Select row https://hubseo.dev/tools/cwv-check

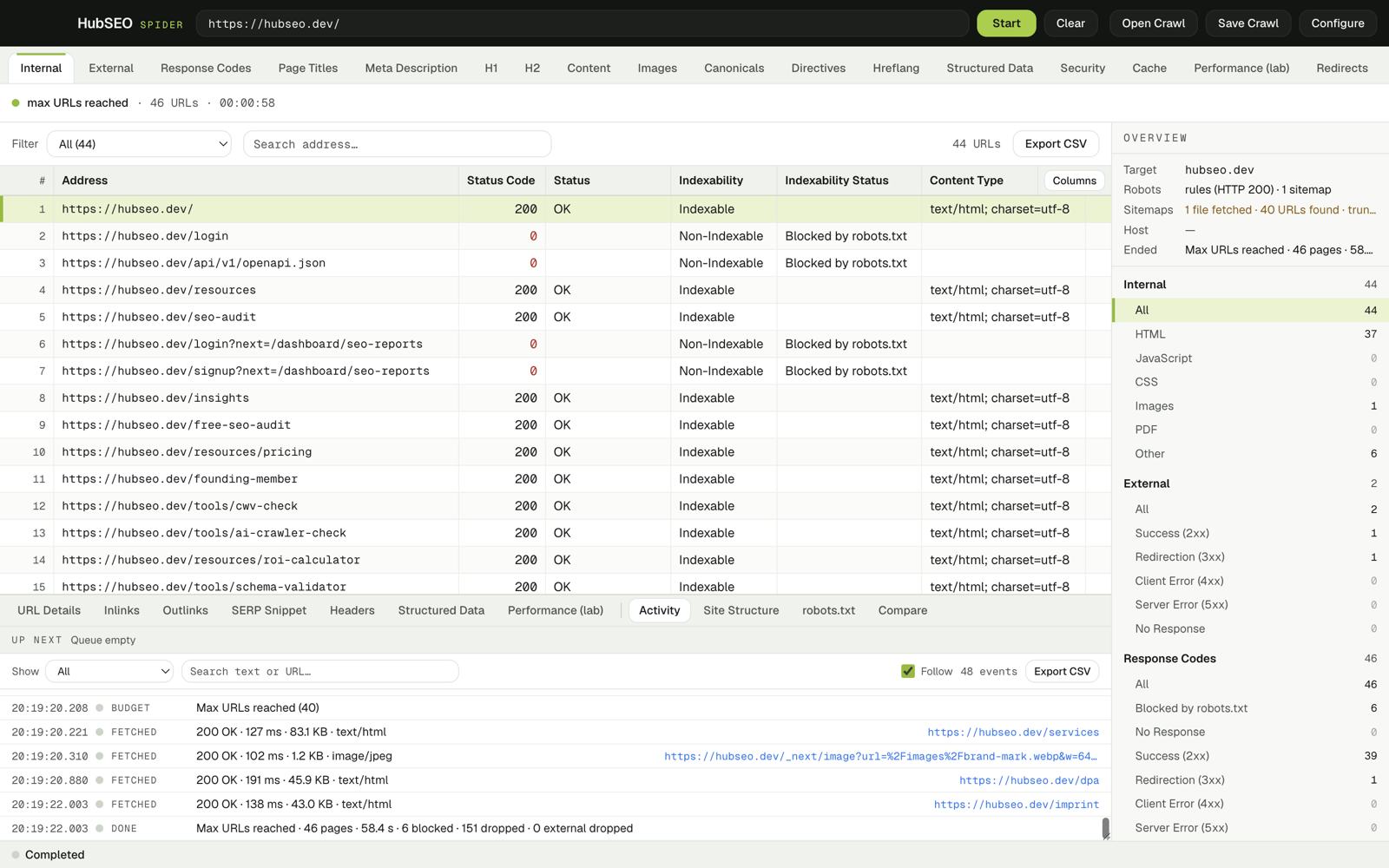click(x=556, y=506)
